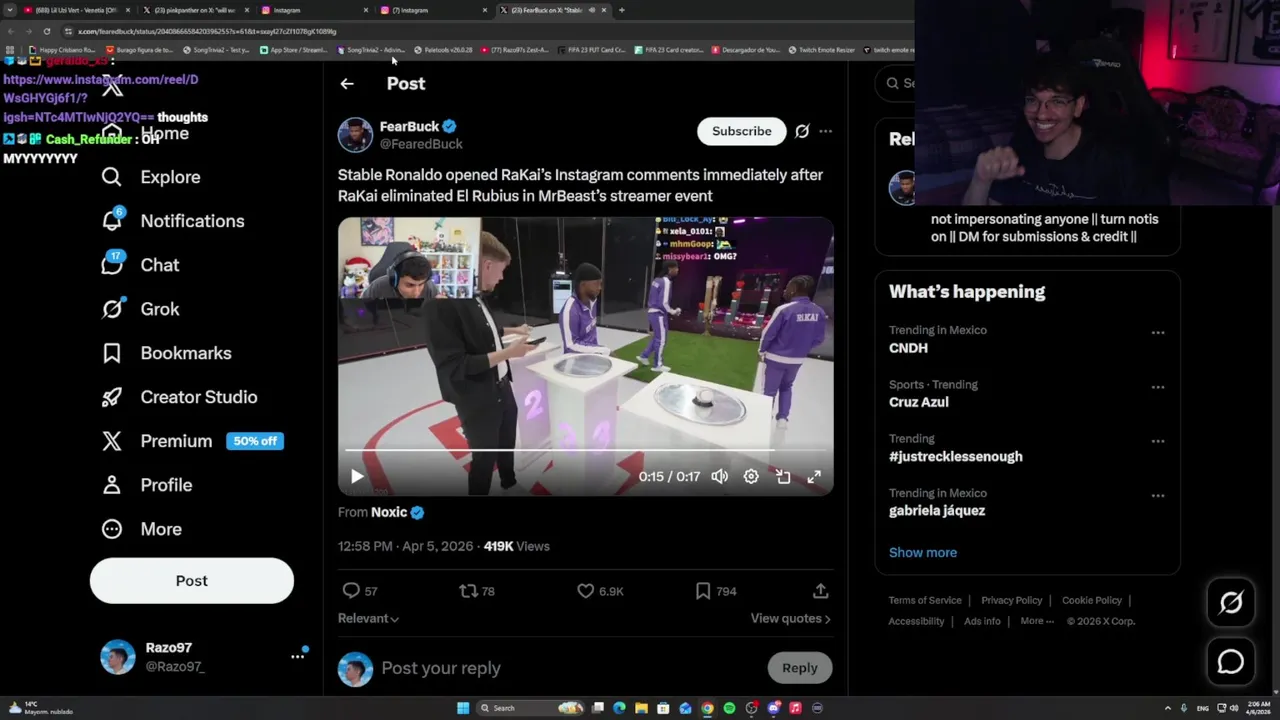
Task: Open Creator Studio in sidebar
Action: click(x=179, y=397)
